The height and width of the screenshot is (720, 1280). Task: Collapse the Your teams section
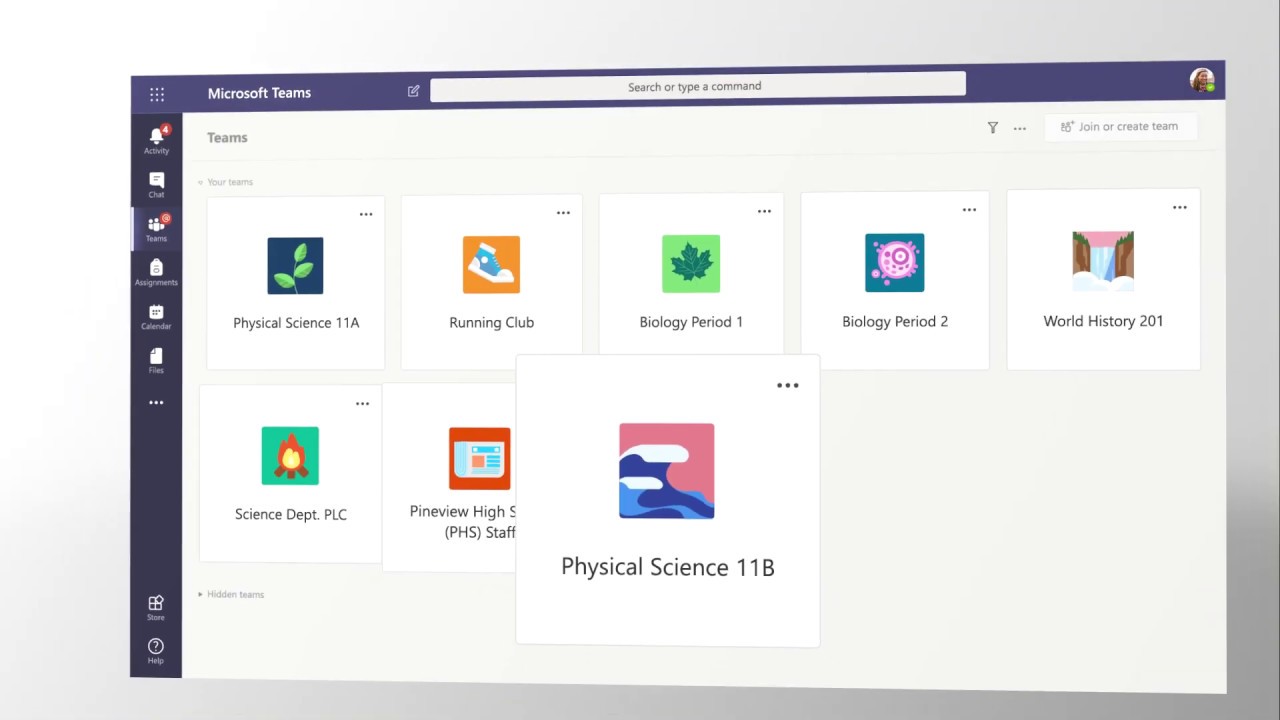tap(227, 182)
